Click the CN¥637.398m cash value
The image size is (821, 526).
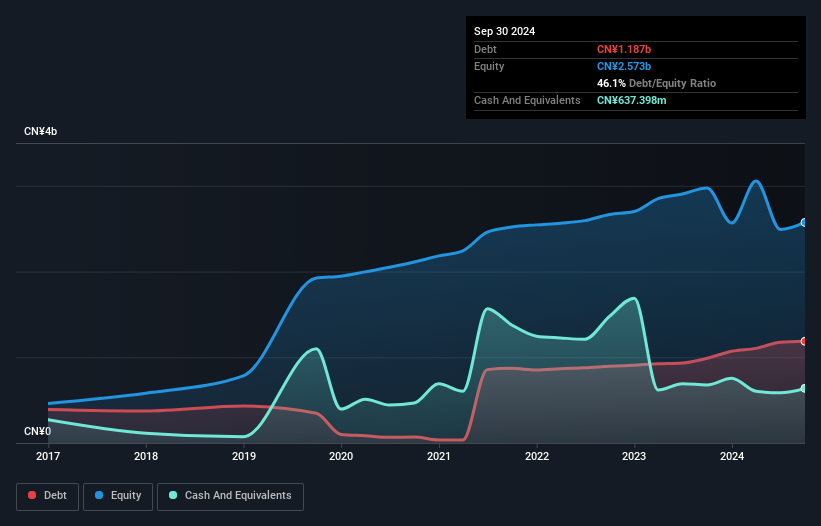[x=631, y=100]
